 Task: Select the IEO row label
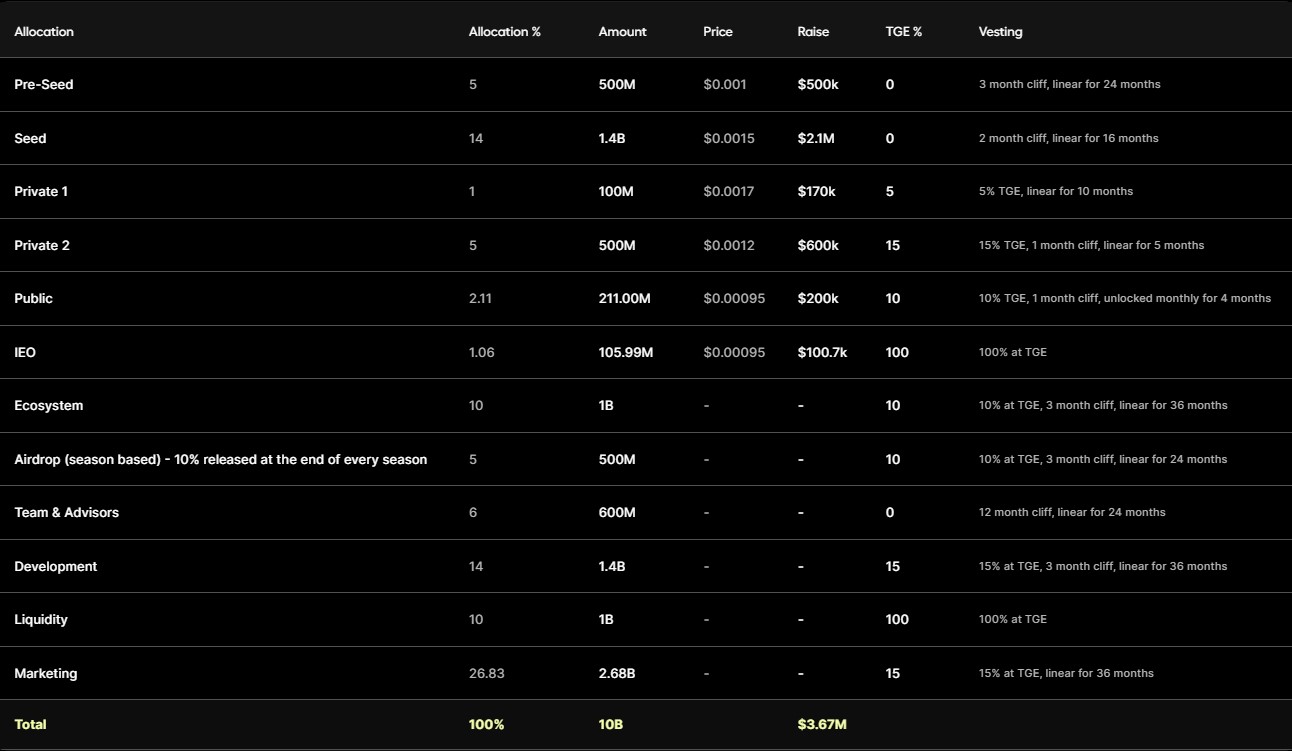(x=24, y=352)
